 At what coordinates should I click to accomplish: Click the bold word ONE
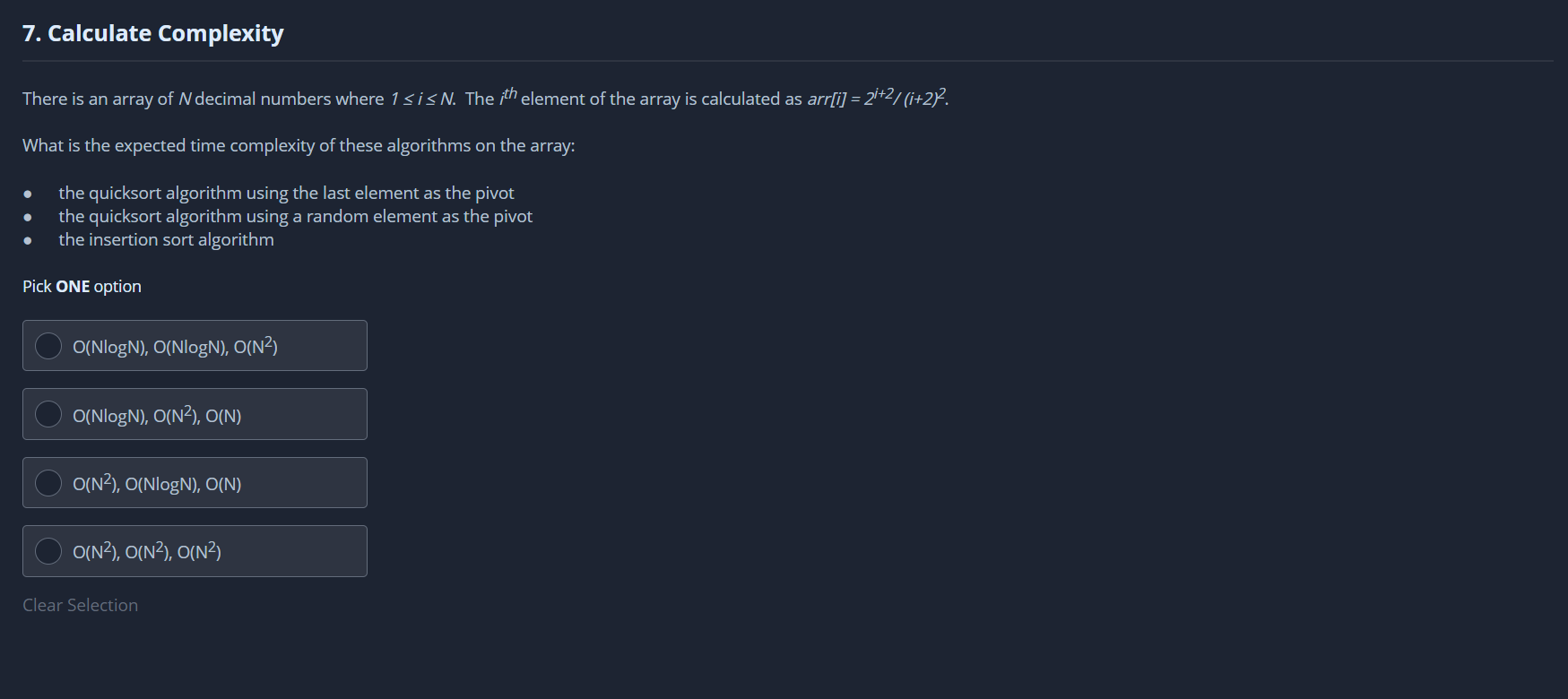(73, 287)
